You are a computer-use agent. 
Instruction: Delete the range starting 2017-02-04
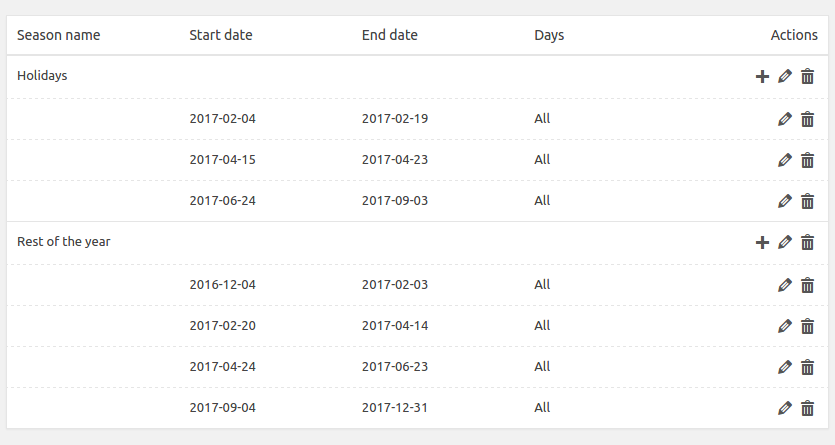click(x=808, y=119)
